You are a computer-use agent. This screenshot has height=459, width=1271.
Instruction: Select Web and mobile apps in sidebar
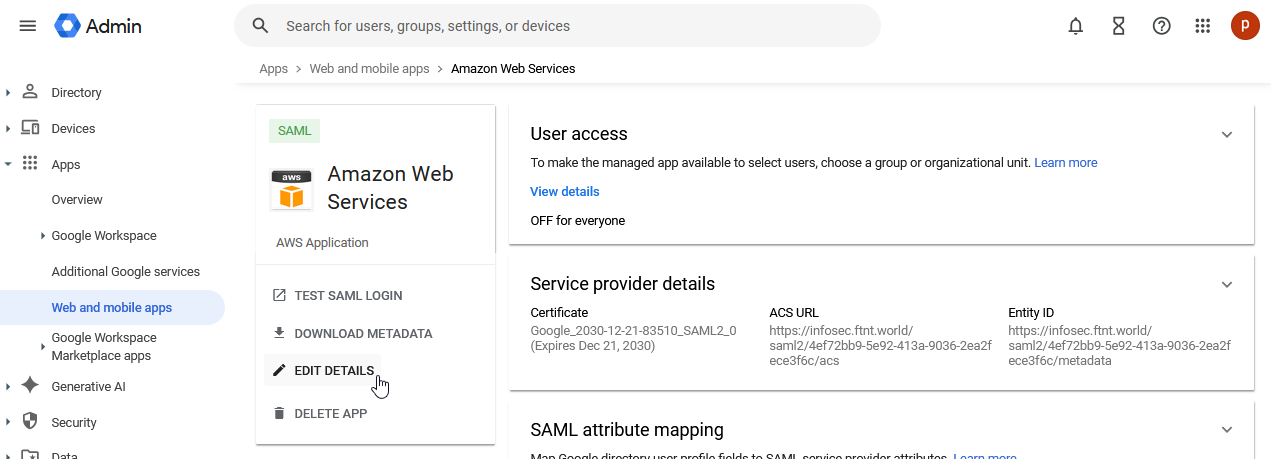[x=112, y=308]
